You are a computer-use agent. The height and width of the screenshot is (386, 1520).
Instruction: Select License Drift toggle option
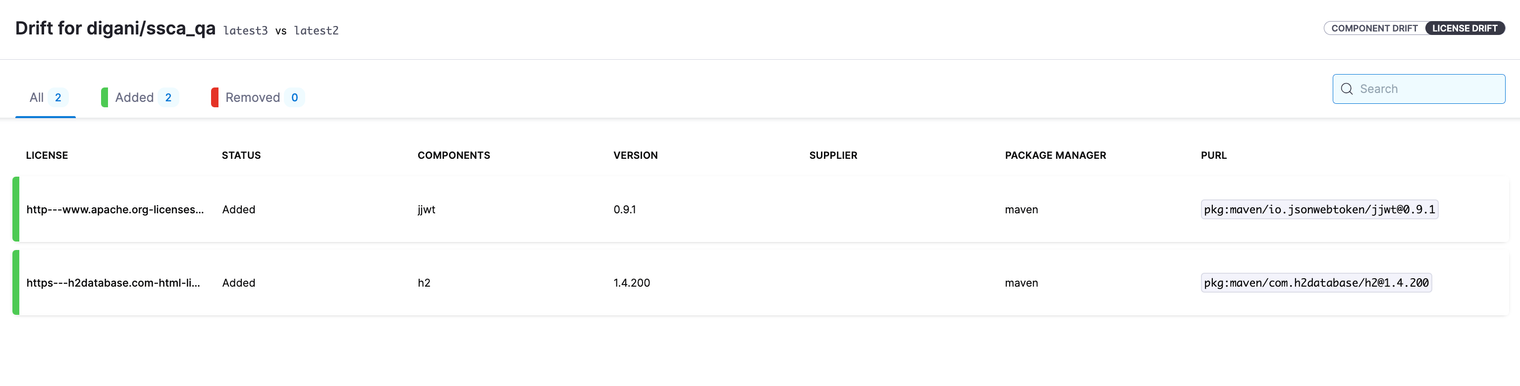pos(1465,28)
